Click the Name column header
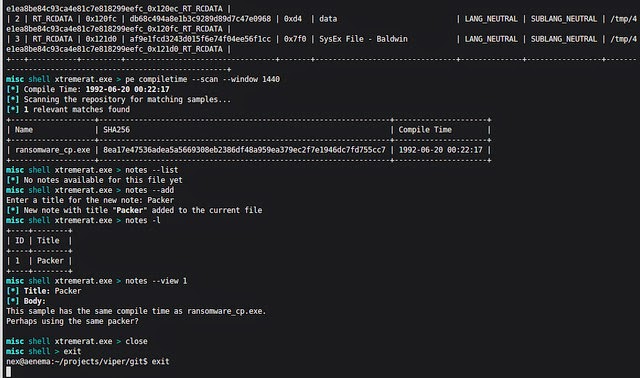The image size is (640, 378). 24,130
